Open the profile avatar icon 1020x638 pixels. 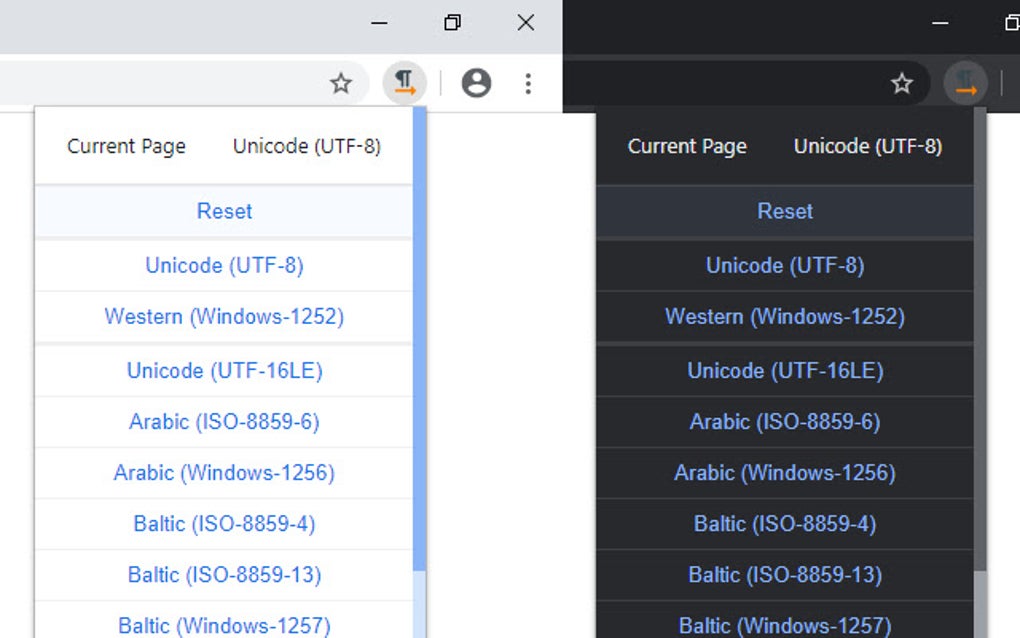[476, 84]
